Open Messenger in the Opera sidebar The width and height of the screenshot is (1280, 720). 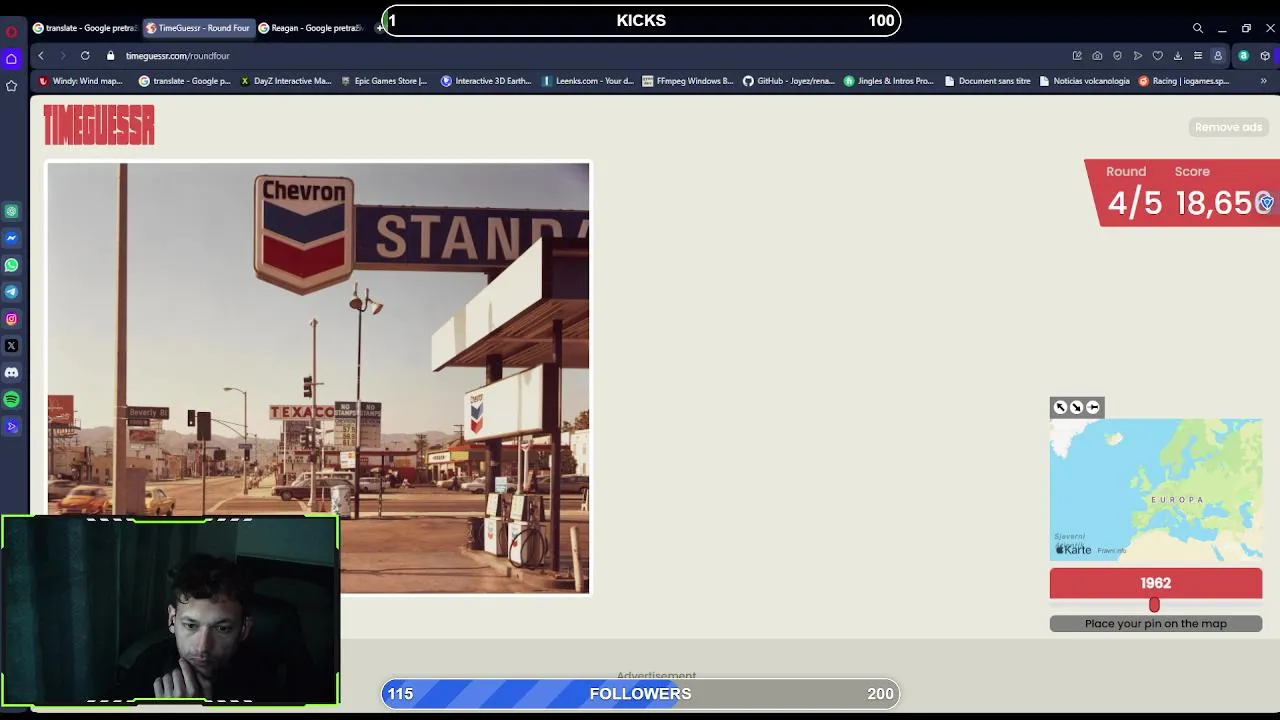tap(12, 238)
